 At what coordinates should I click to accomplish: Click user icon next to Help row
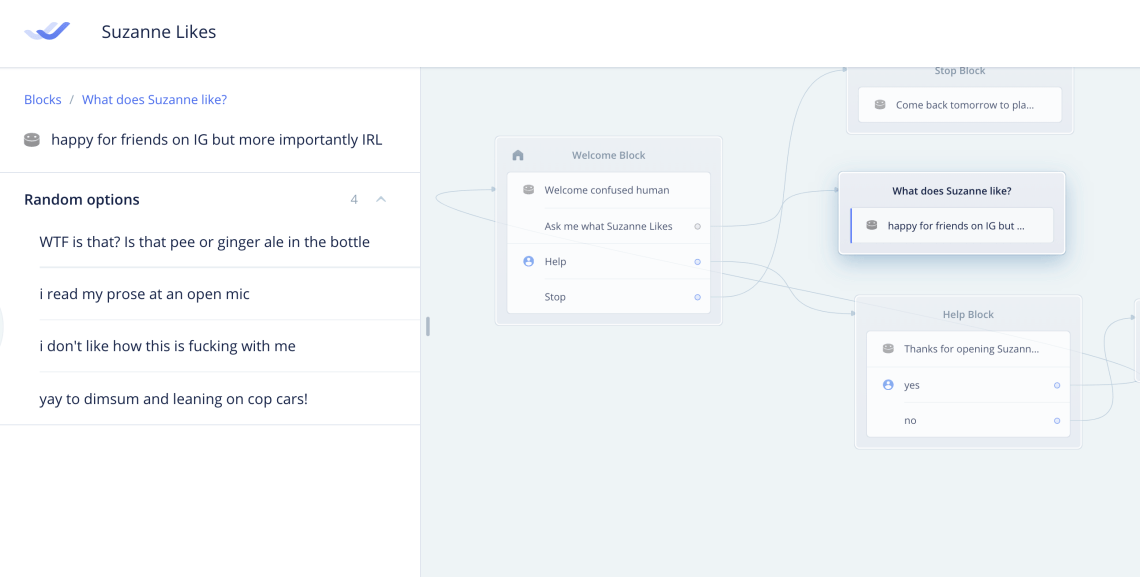pyautogui.click(x=529, y=262)
